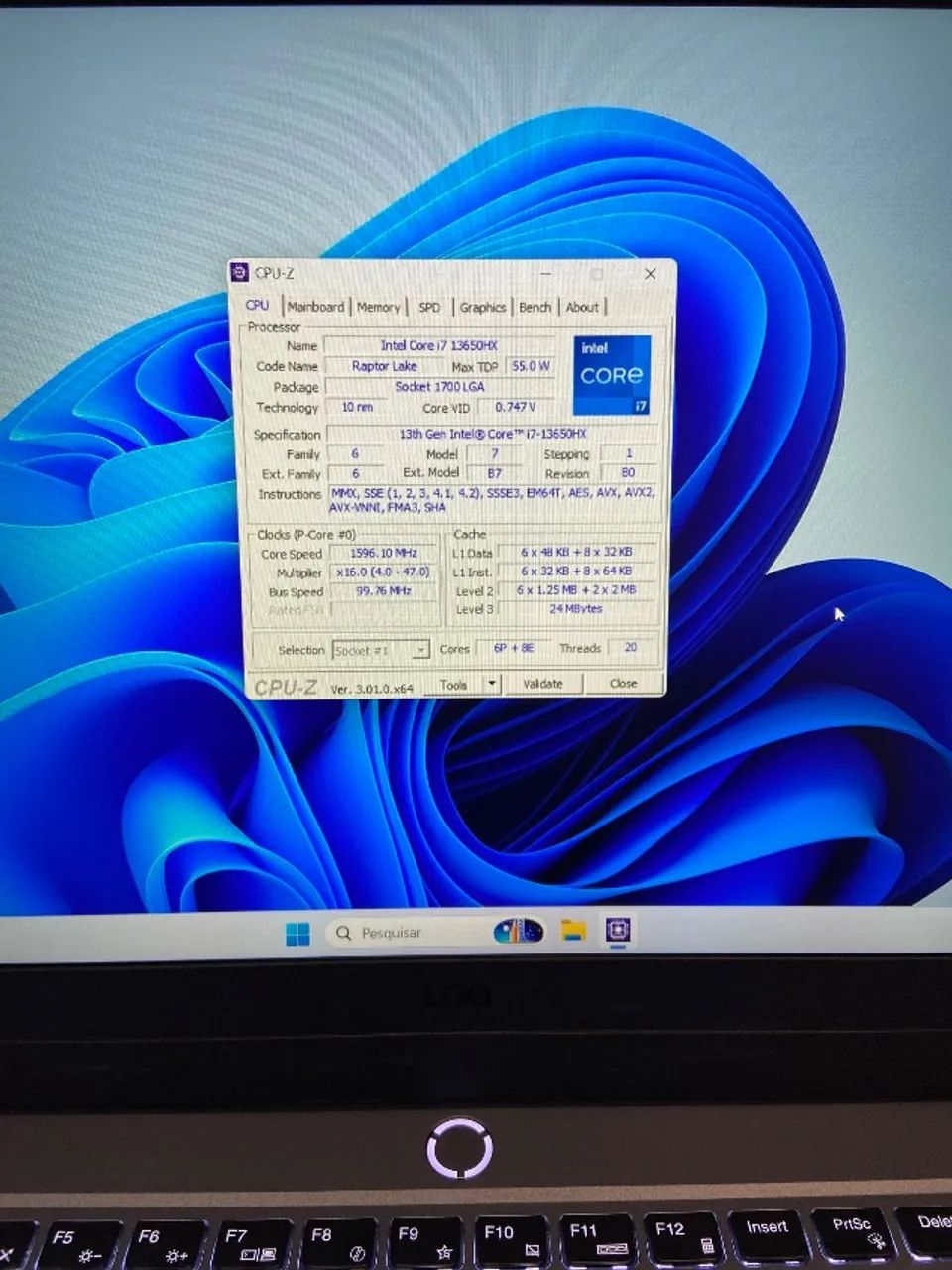The image size is (952, 1270).
Task: Click the '10 nm' technology value
Action: [357, 407]
